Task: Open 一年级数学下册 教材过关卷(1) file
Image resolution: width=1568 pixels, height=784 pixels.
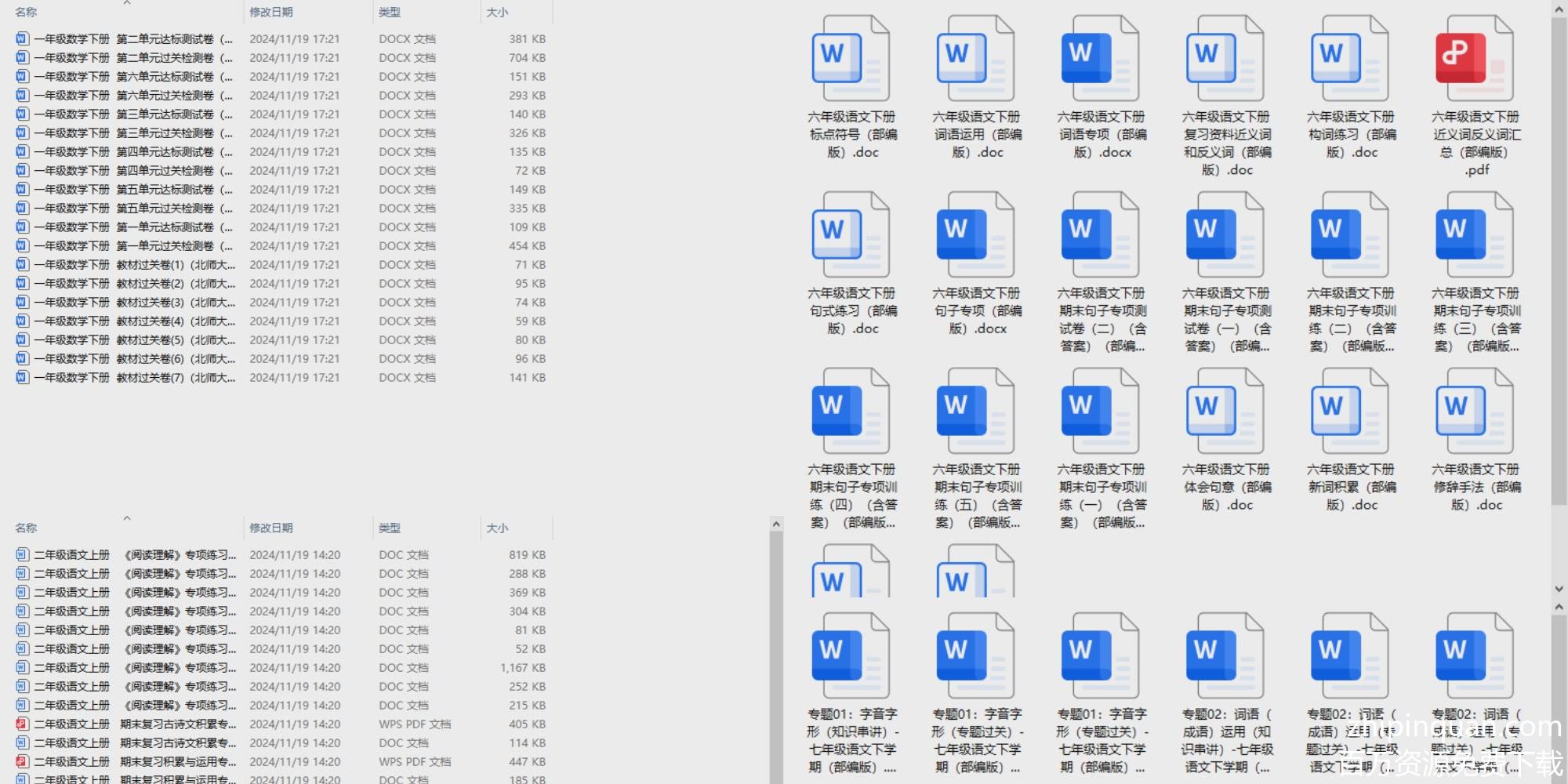Action: pyautogui.click(x=133, y=265)
